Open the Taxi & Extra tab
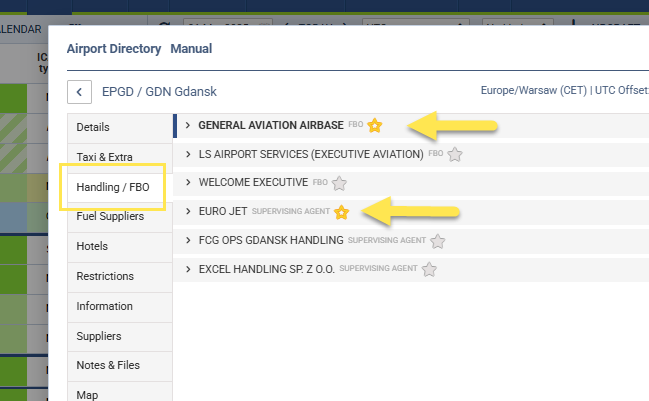649x401 pixels. tap(120, 157)
